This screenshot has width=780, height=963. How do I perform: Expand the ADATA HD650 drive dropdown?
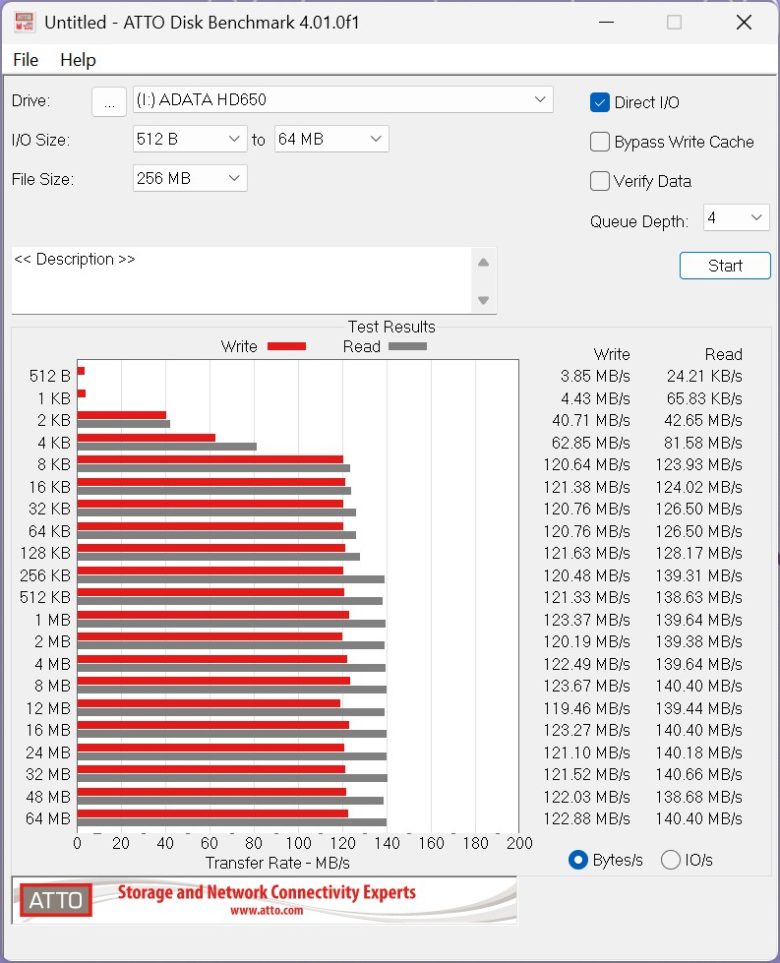tap(343, 99)
